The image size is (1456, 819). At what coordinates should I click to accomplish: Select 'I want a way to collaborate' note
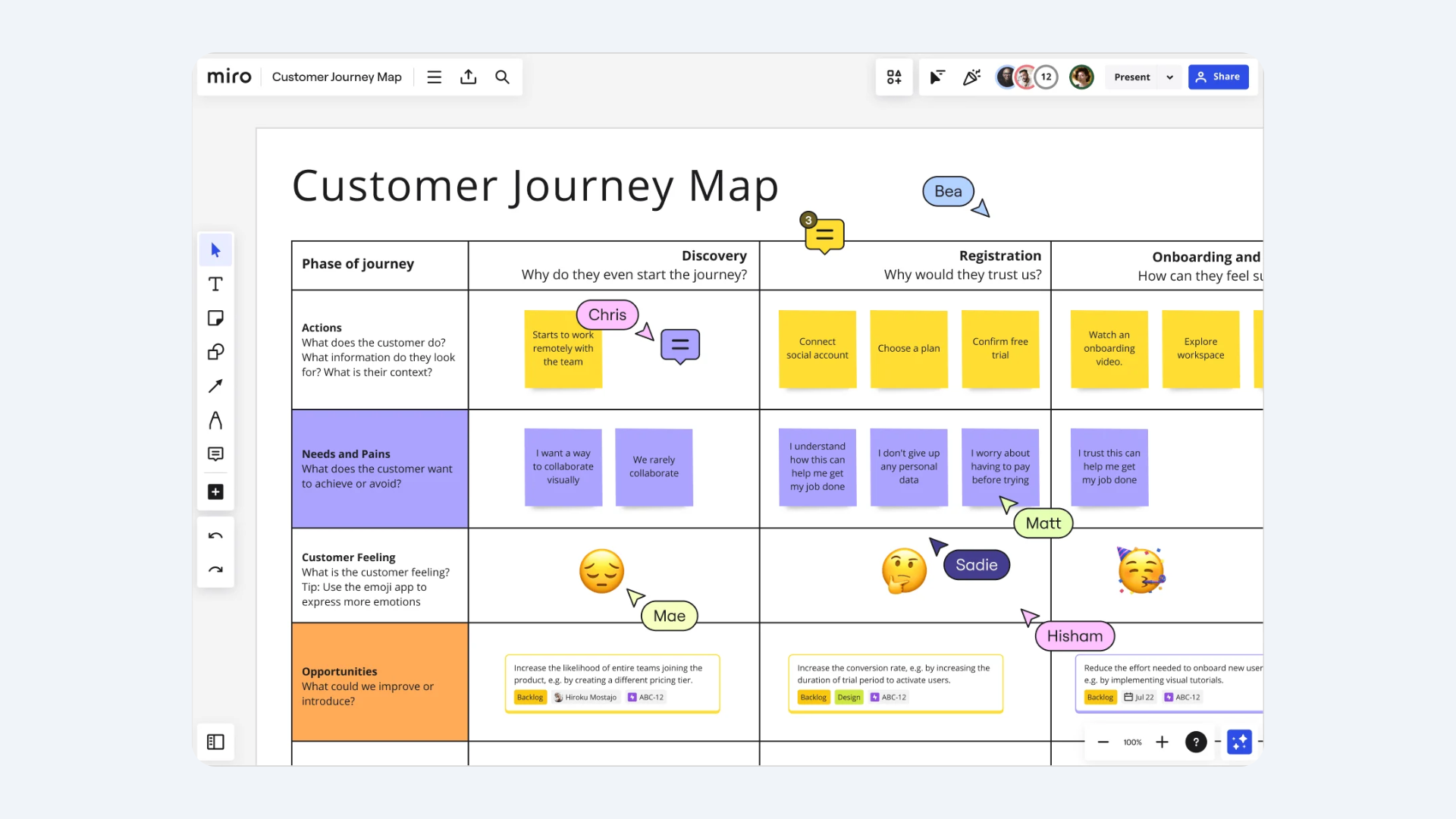pyautogui.click(x=563, y=467)
